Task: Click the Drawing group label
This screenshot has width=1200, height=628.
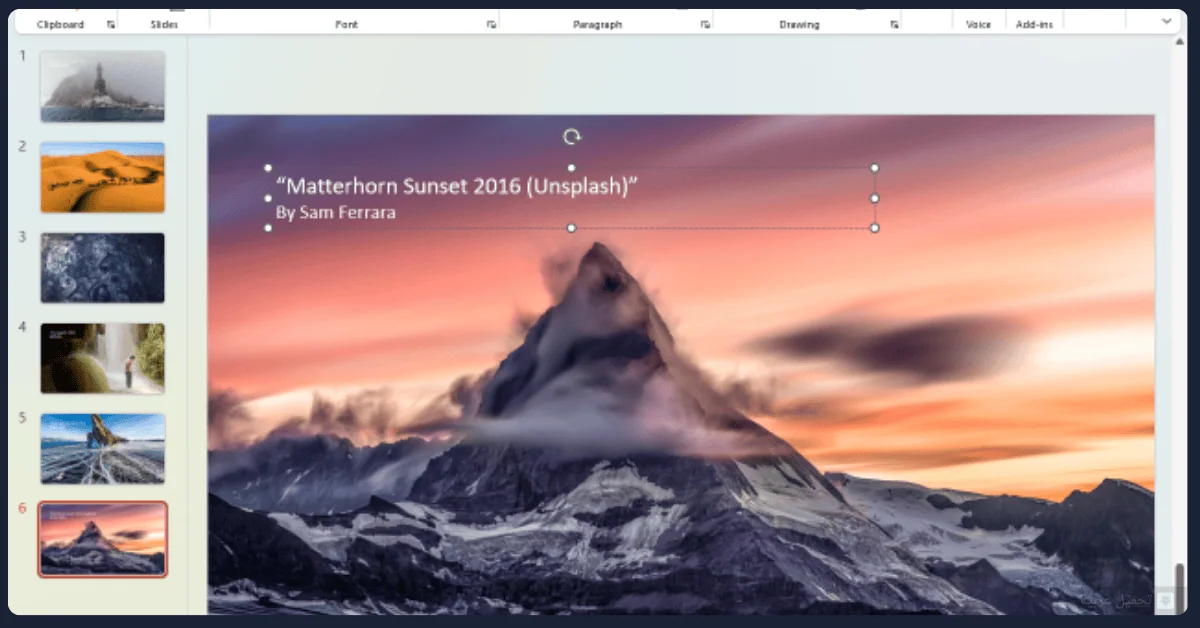Action: [x=799, y=24]
